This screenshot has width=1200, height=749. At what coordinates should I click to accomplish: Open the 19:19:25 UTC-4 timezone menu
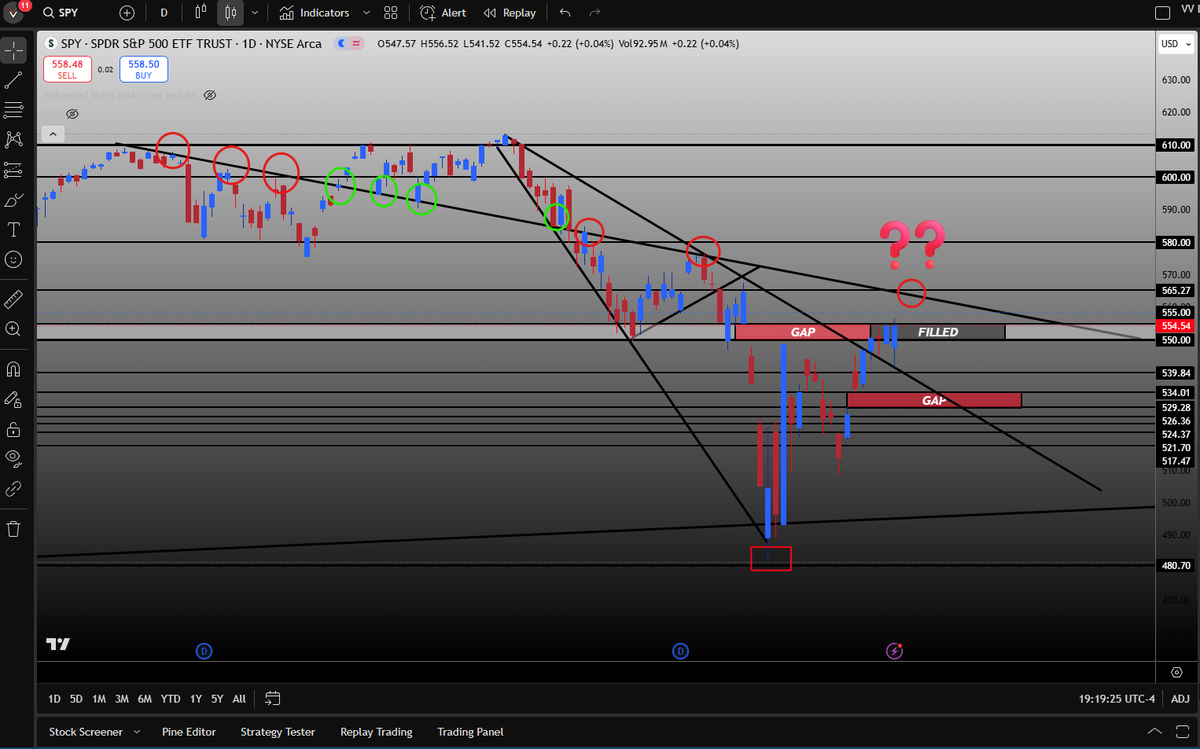1115,699
